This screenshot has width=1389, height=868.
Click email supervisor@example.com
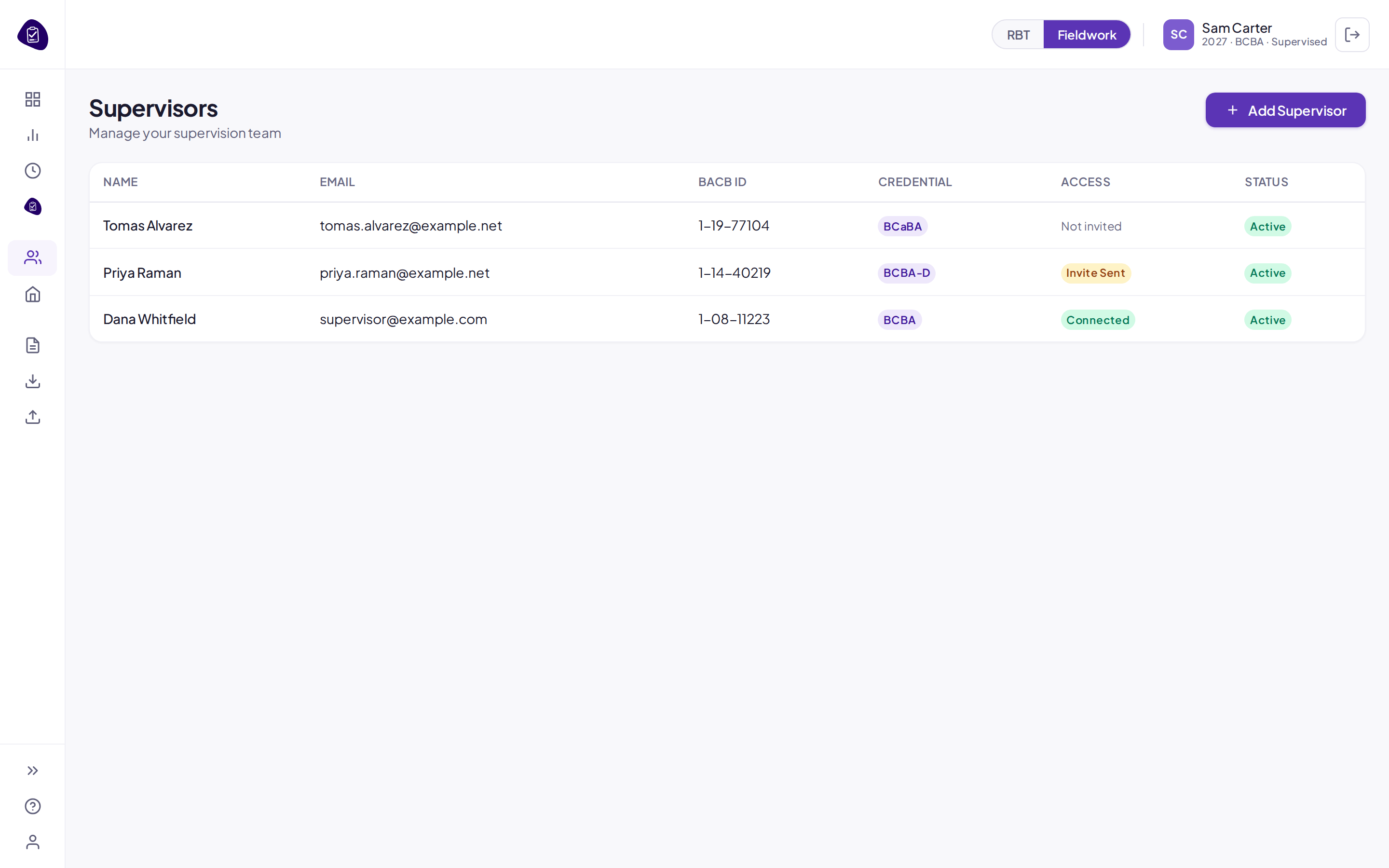tap(403, 319)
